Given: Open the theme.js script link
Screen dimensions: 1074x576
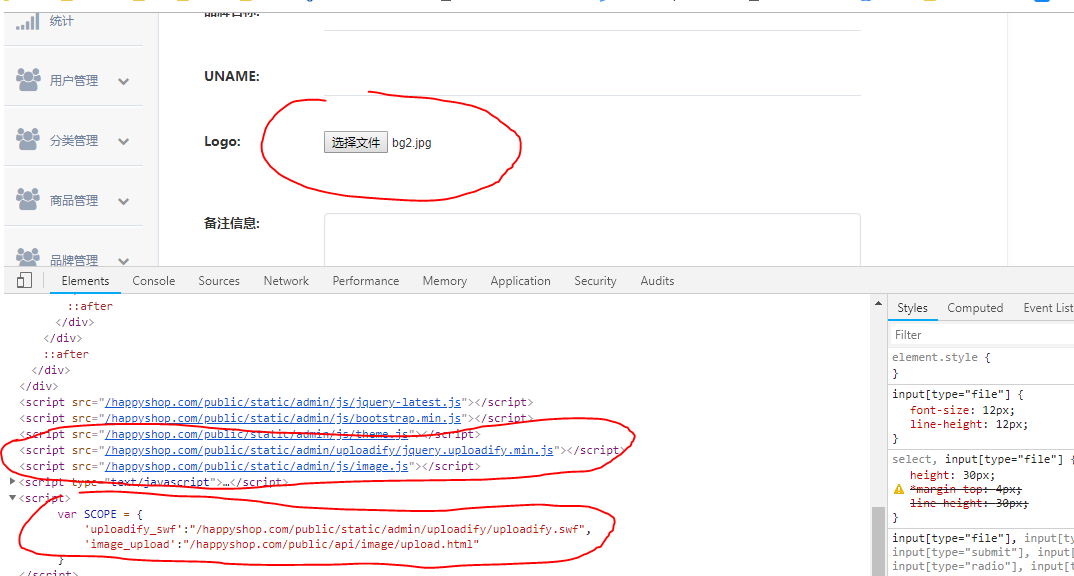Looking at the screenshot, I should click(256, 434).
